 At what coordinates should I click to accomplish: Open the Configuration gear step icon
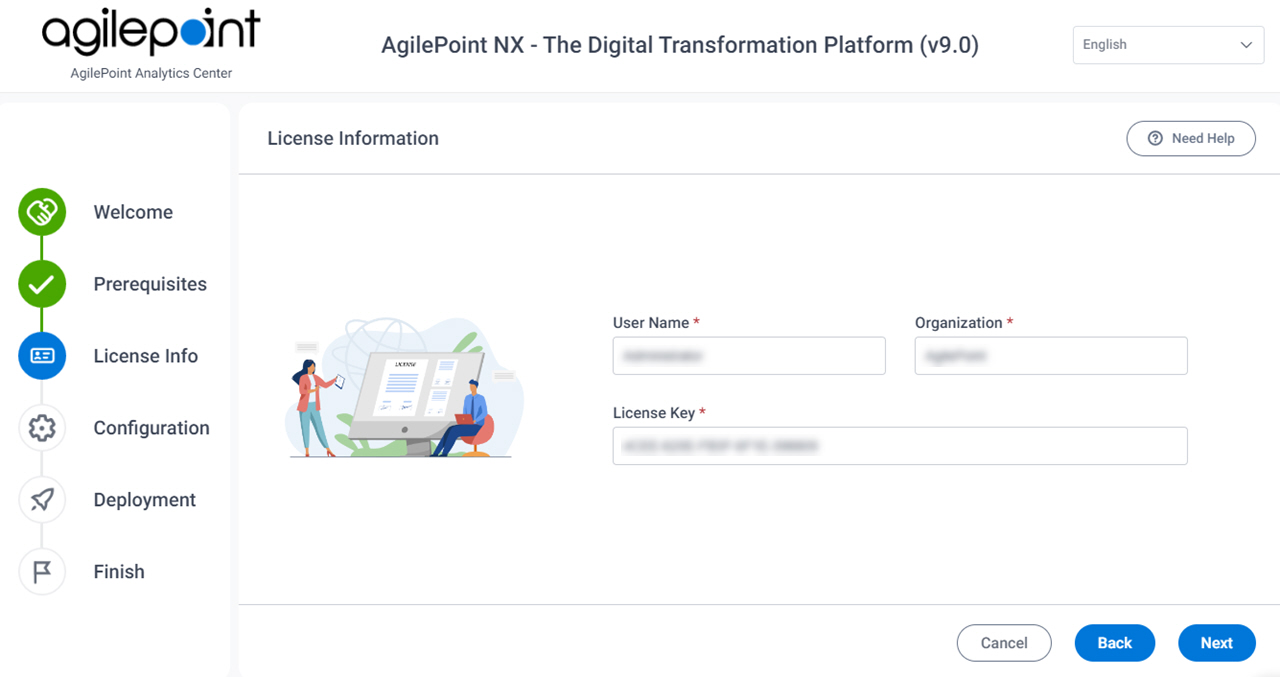42,428
